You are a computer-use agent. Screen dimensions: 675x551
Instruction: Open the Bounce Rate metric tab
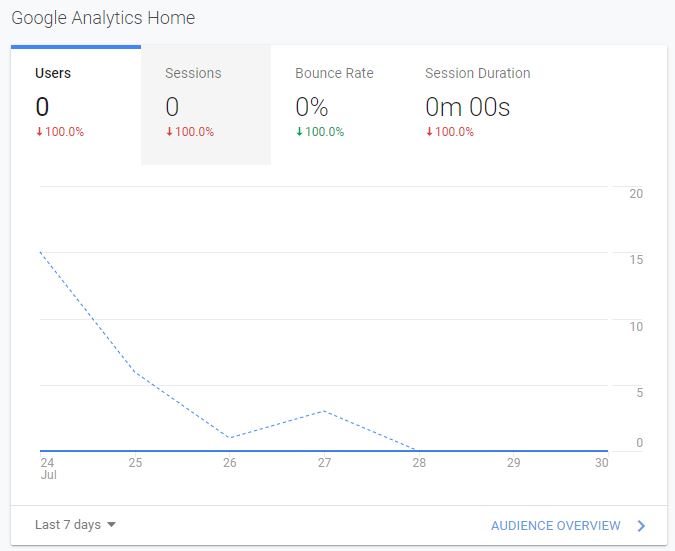tap(336, 105)
